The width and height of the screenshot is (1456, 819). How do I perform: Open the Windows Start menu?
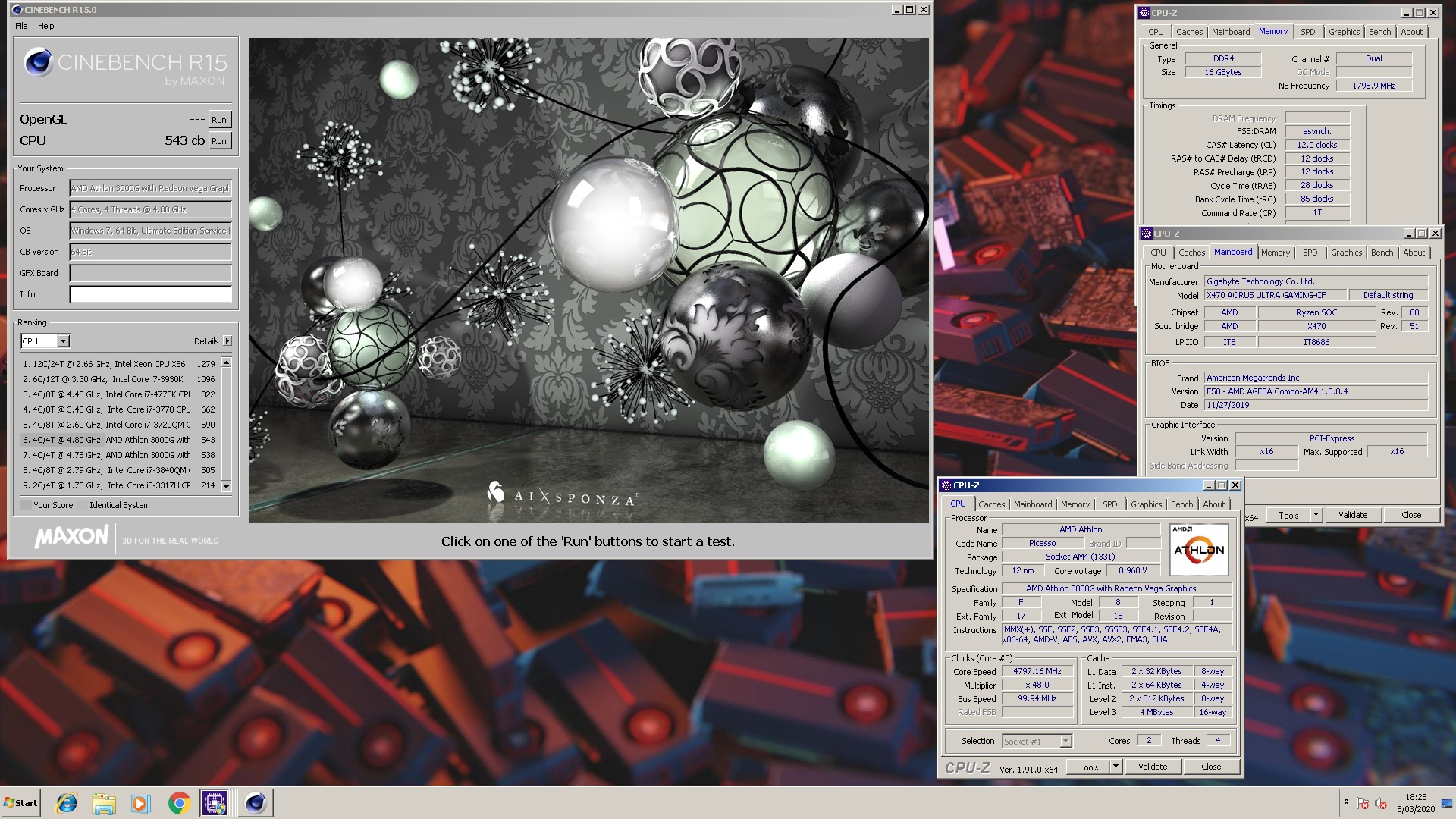(x=21, y=802)
